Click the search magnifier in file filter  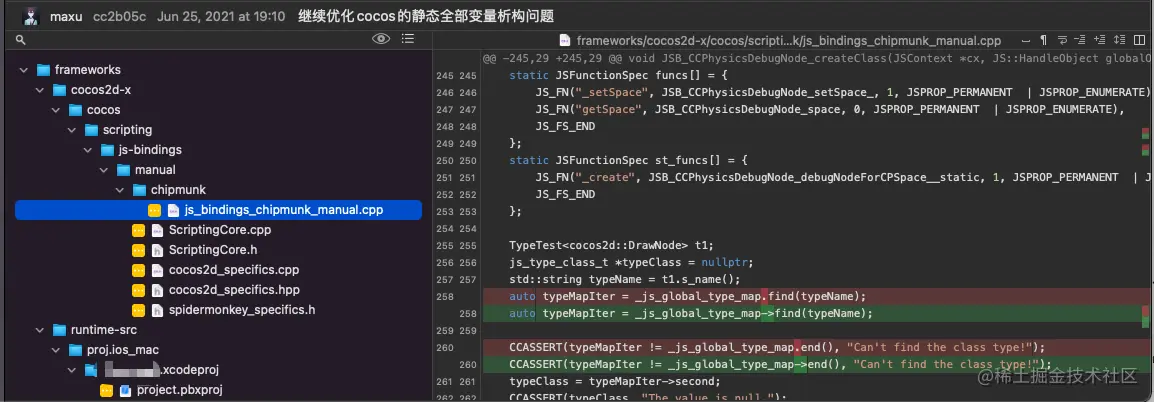(x=21, y=40)
